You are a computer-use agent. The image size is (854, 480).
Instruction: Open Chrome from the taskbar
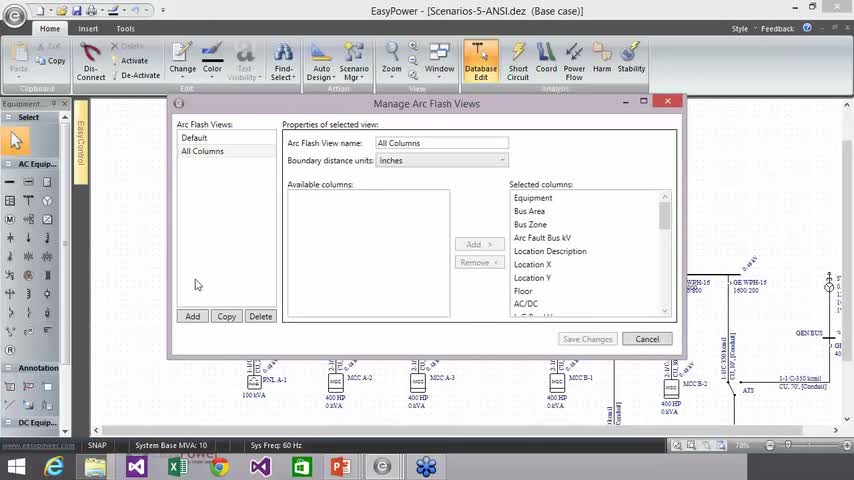click(219, 467)
